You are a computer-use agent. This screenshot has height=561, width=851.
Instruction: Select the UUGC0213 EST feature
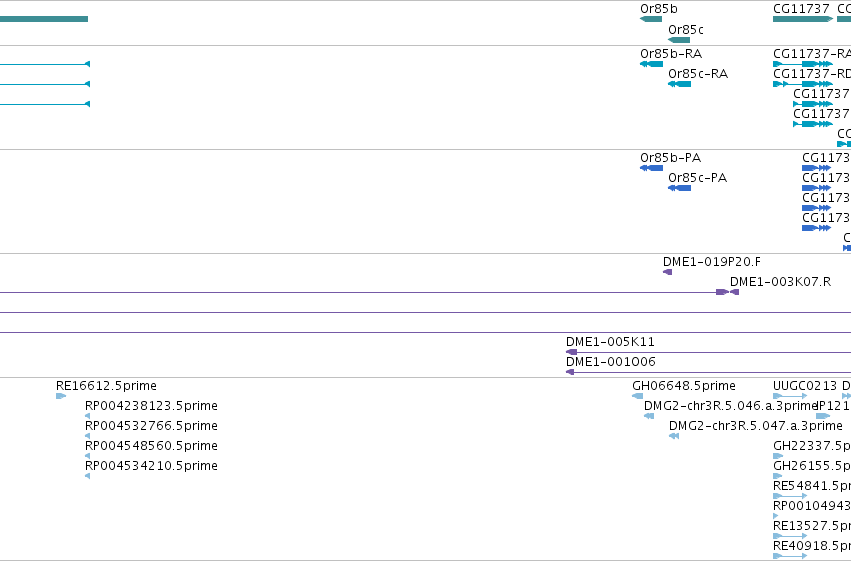tap(790, 396)
